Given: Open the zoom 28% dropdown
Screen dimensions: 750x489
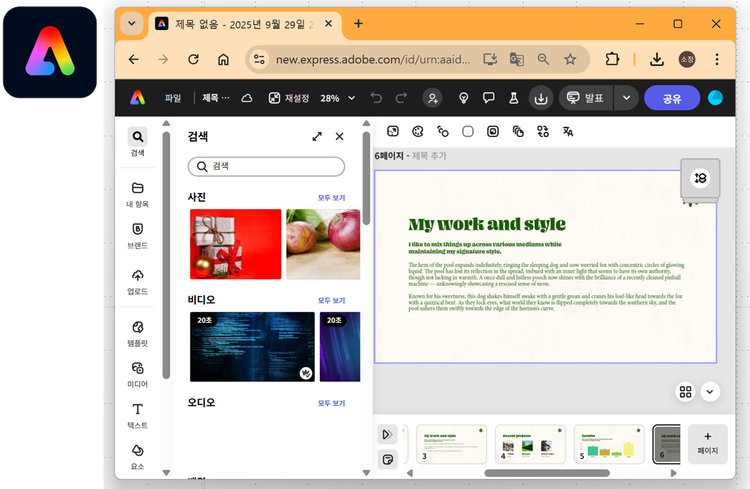Looking at the screenshot, I should (x=336, y=98).
